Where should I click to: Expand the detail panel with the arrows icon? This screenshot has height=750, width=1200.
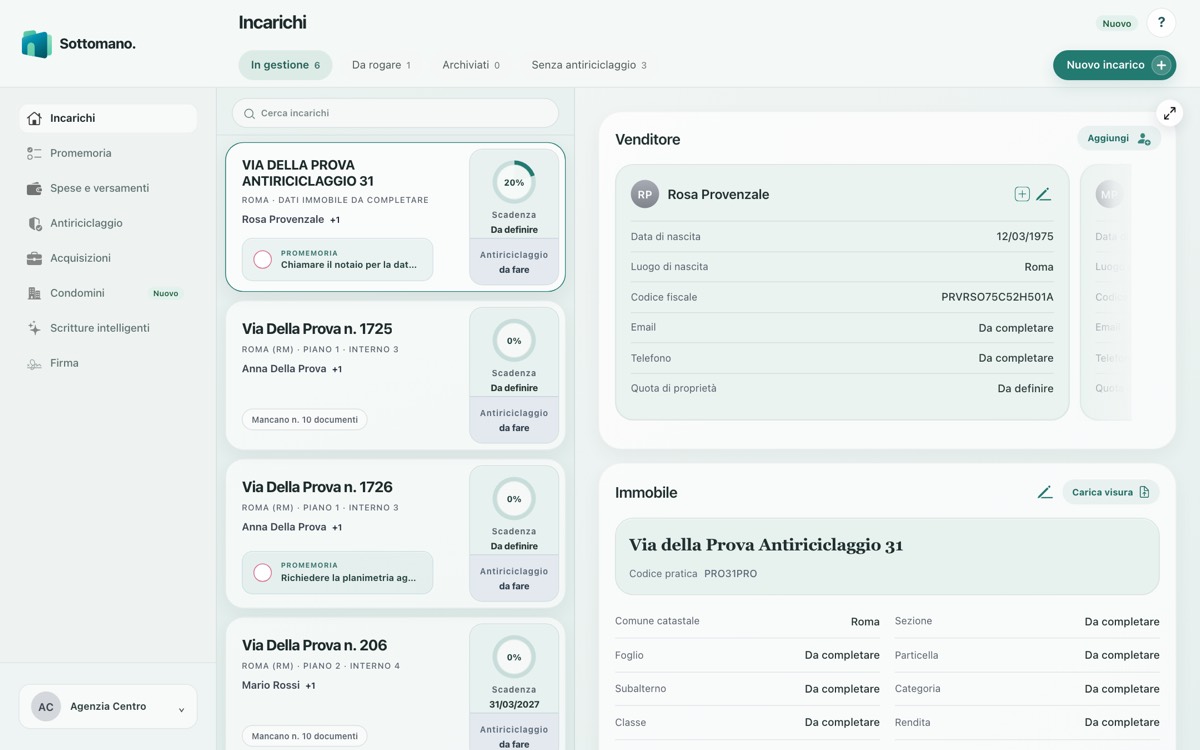pyautogui.click(x=1169, y=113)
